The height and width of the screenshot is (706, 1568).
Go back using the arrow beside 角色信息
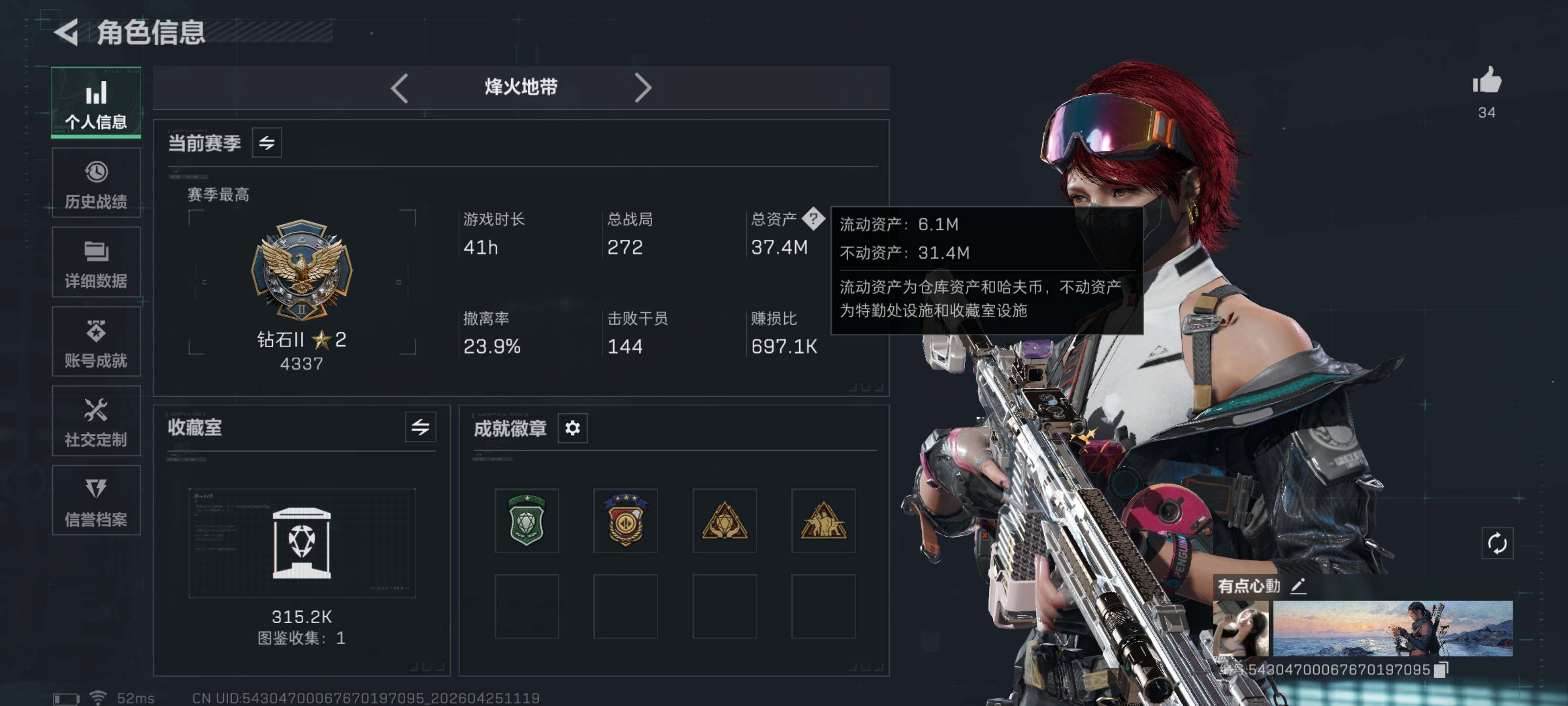(66, 32)
